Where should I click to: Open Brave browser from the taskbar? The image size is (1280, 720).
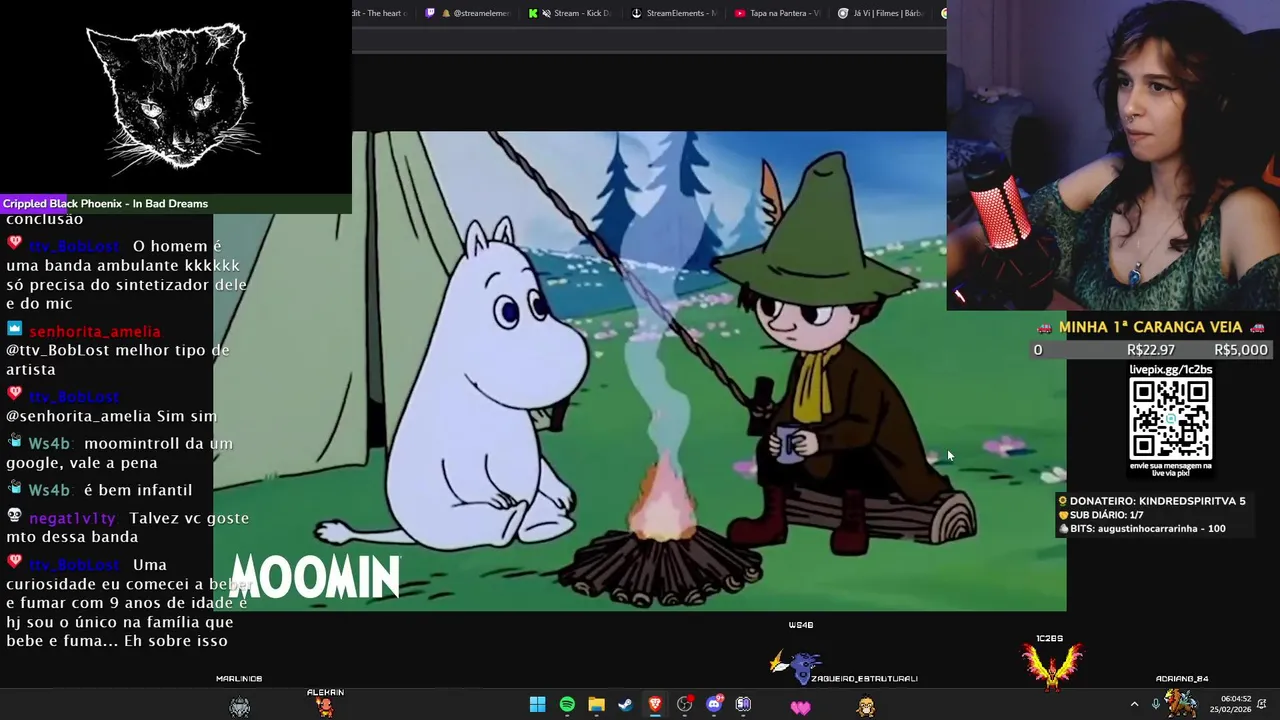click(655, 705)
